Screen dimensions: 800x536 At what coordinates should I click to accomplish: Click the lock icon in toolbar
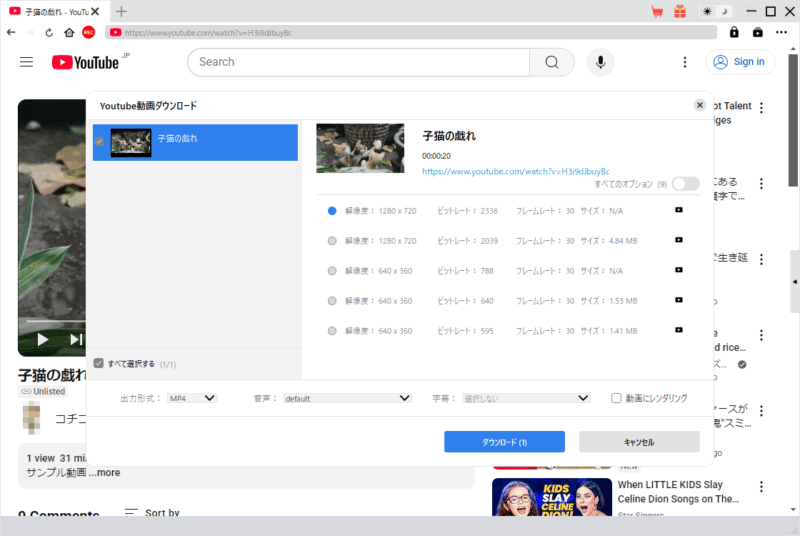click(734, 33)
